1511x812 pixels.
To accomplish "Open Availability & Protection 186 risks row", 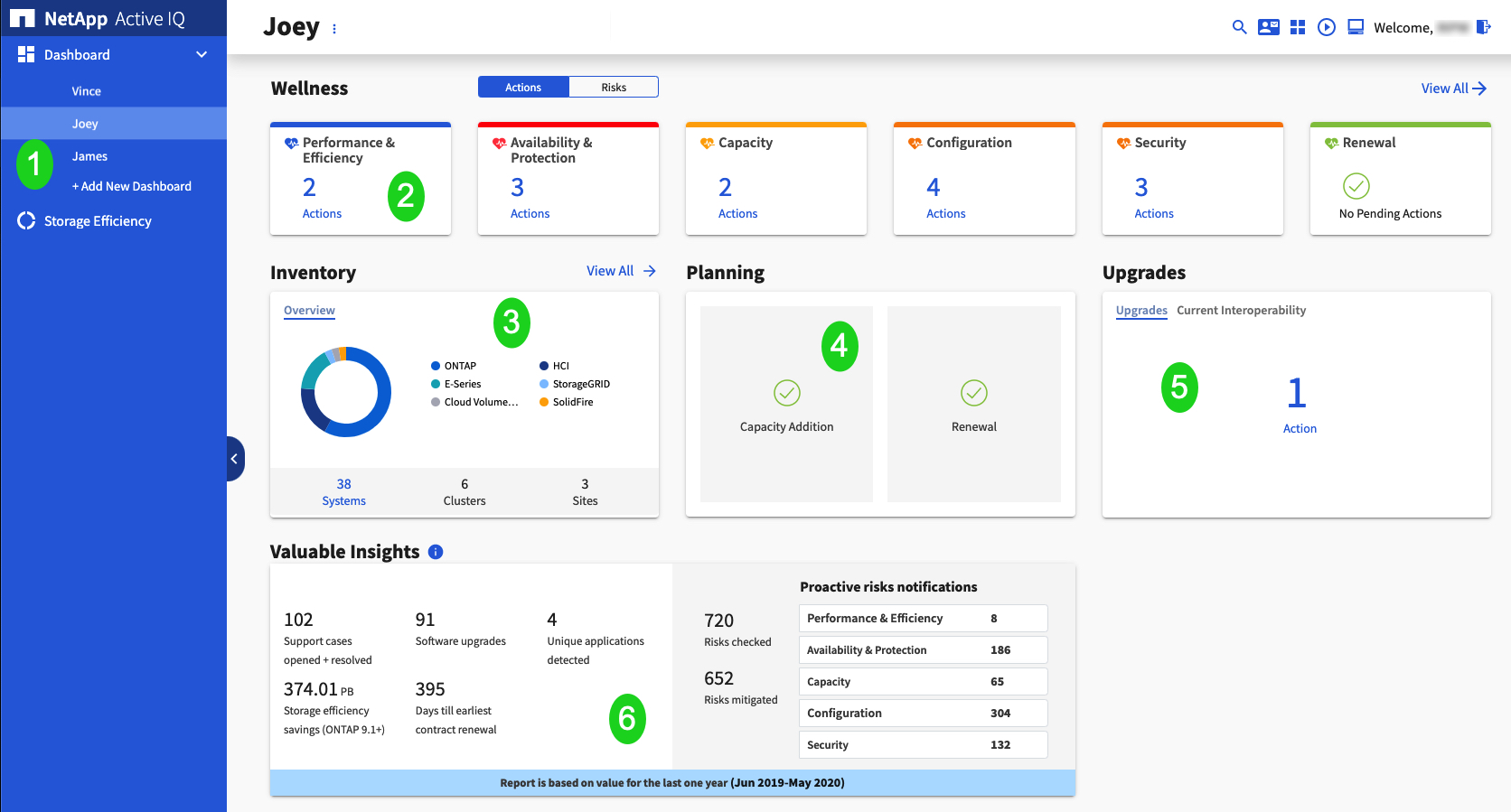I will tap(924, 649).
